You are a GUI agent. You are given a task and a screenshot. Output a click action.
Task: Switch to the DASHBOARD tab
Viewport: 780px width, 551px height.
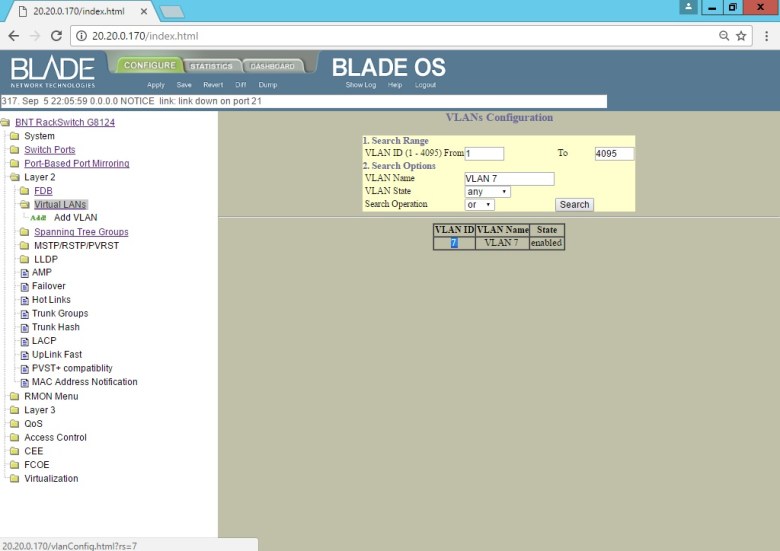click(273, 66)
